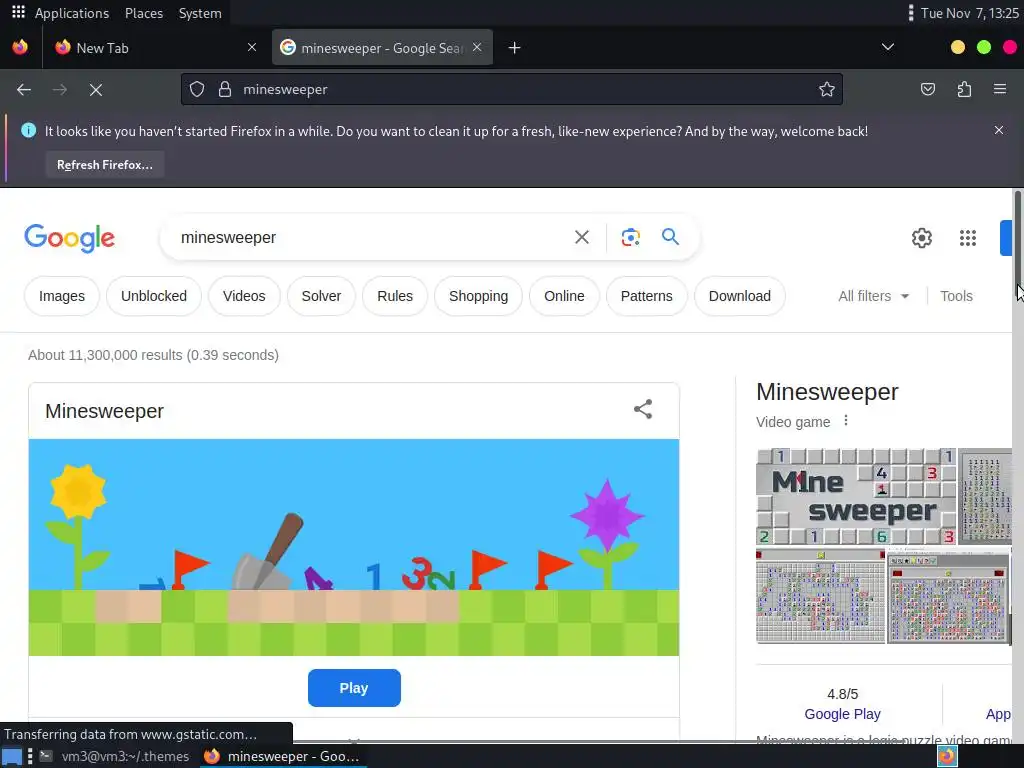
Task: Dismiss the Firefox refresh notification bar
Action: click(999, 130)
